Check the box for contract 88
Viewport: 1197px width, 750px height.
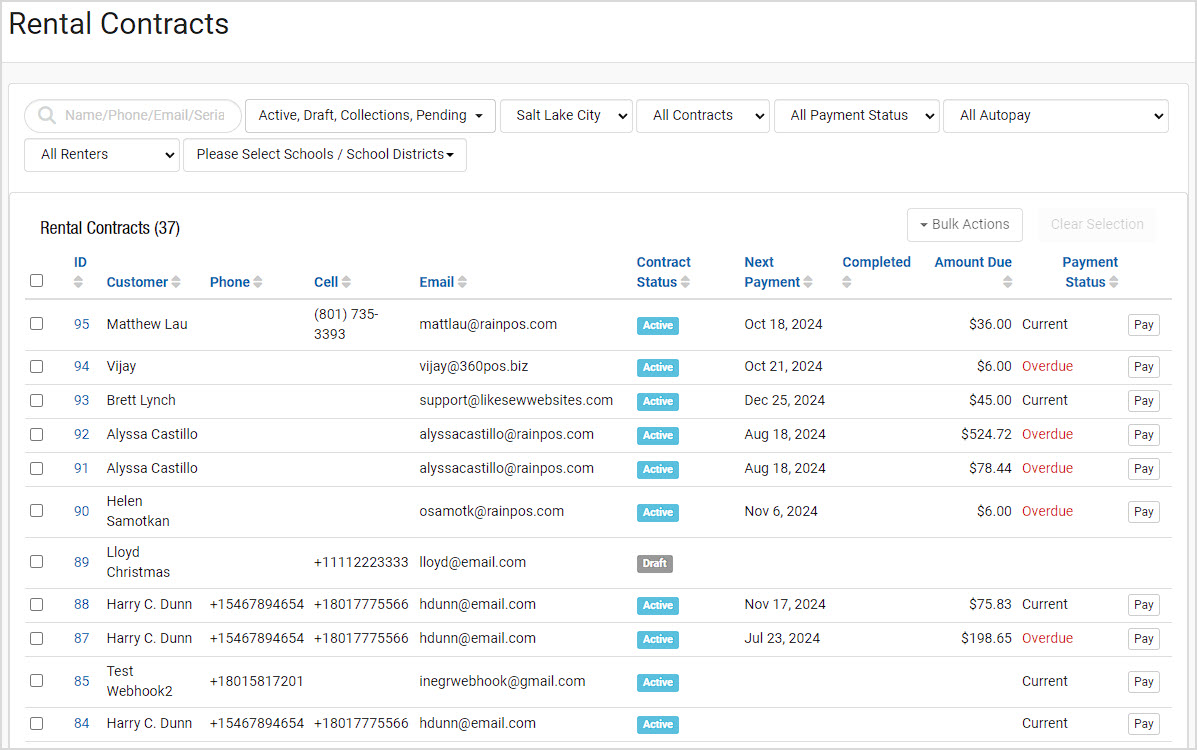coord(37,604)
